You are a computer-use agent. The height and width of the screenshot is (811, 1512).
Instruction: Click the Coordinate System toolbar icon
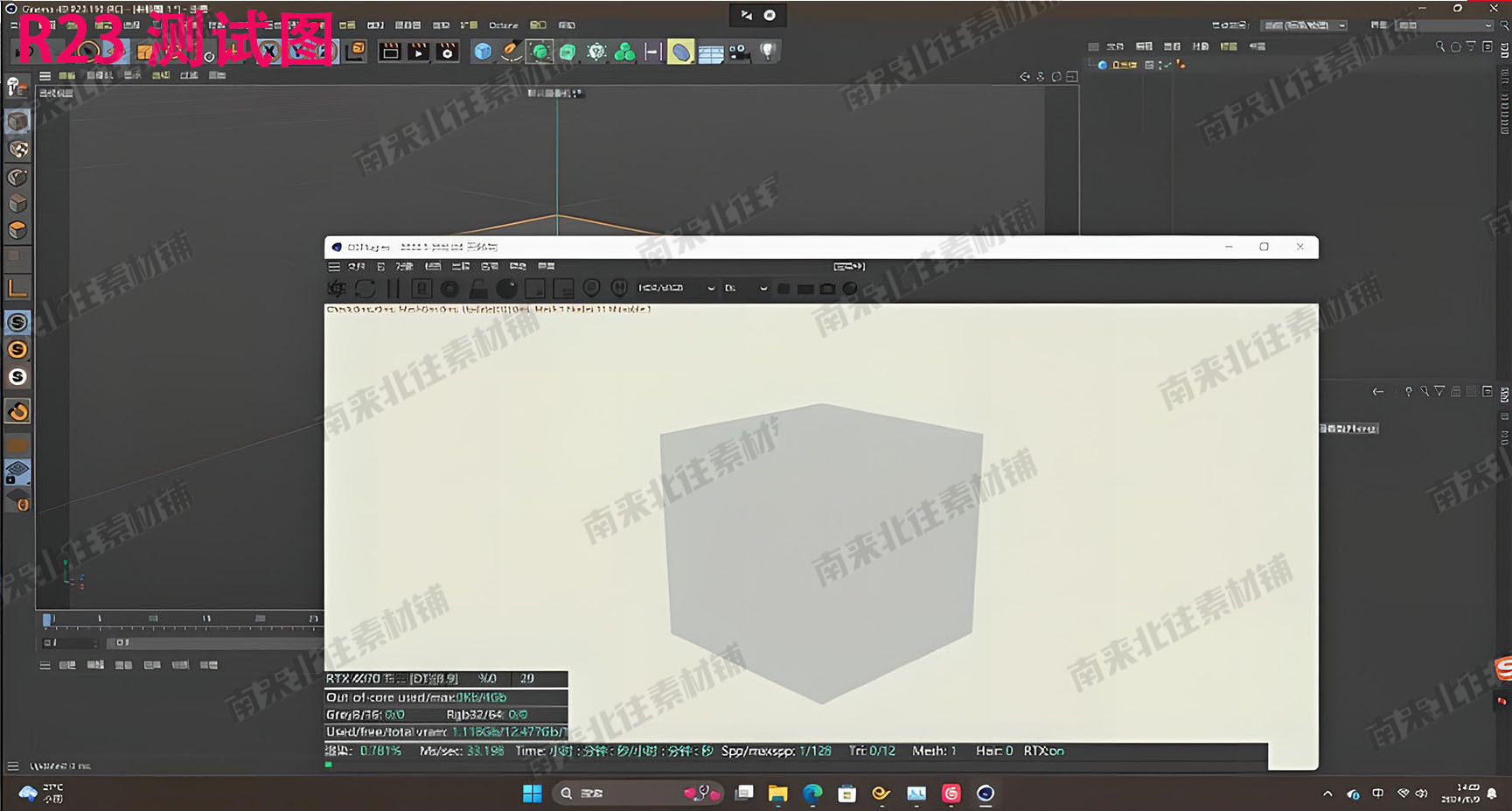pos(356,51)
